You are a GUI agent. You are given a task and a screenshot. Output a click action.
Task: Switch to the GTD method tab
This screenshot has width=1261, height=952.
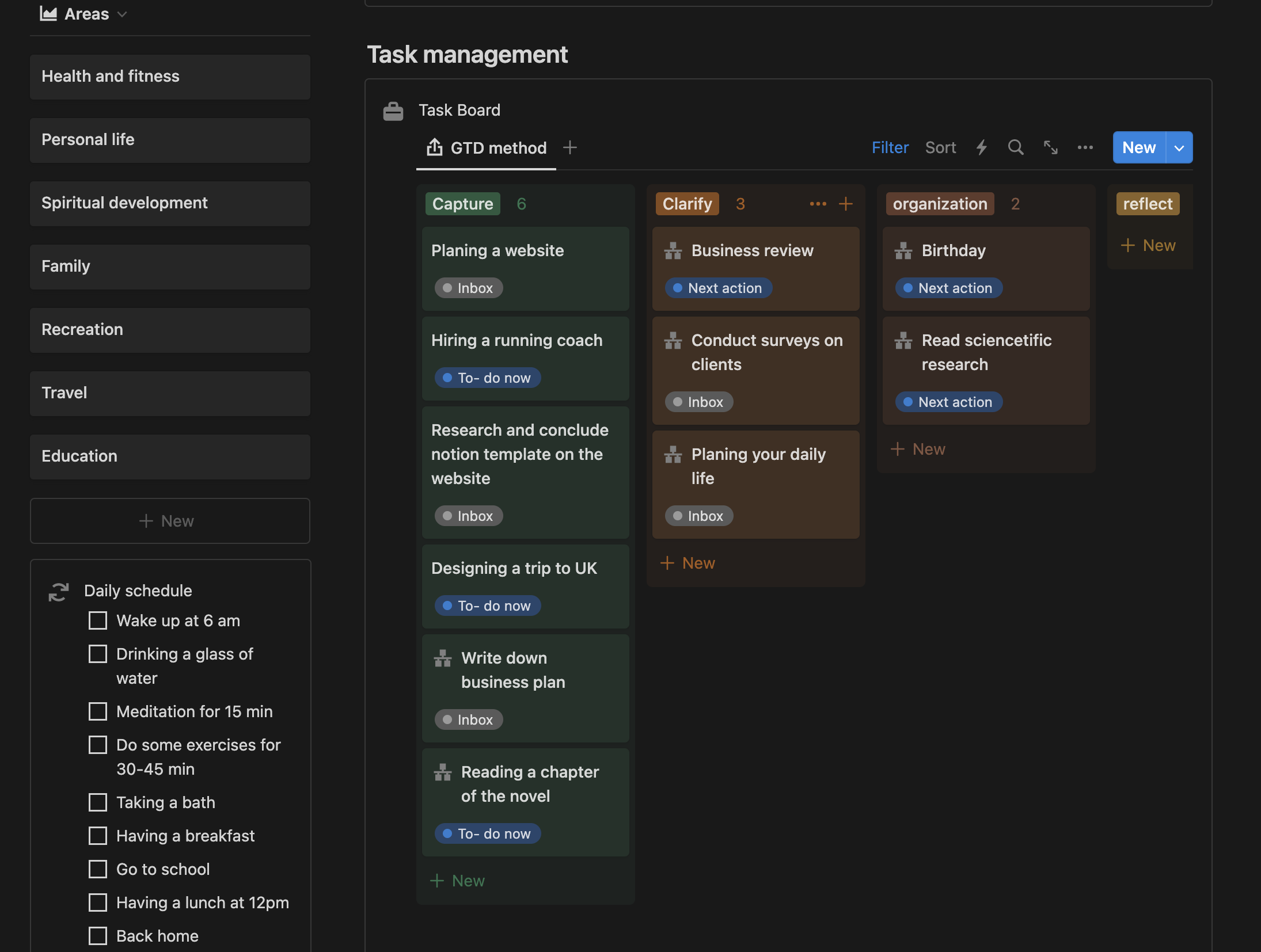pyautogui.click(x=487, y=148)
